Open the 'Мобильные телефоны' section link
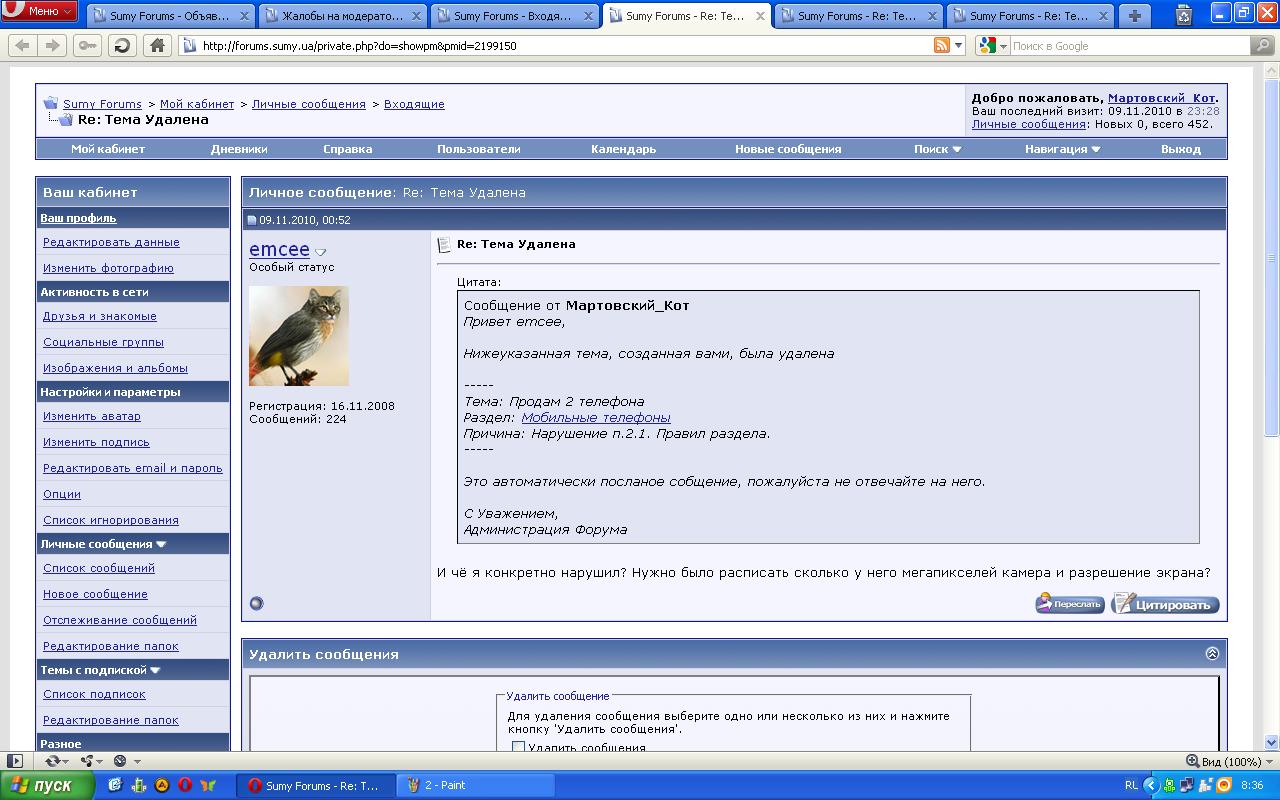This screenshot has width=1280, height=800. (595, 417)
